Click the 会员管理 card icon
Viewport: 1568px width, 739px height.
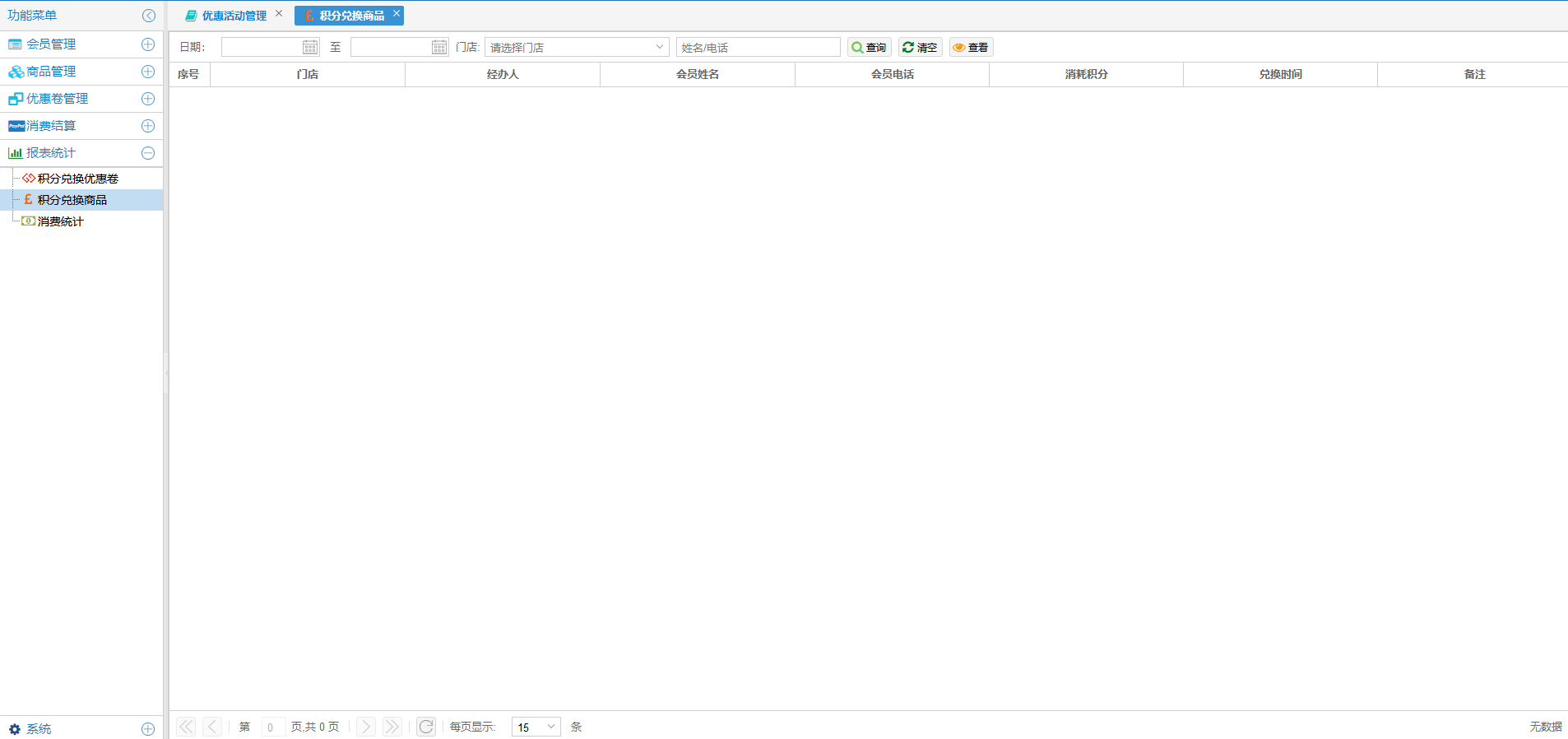click(15, 44)
